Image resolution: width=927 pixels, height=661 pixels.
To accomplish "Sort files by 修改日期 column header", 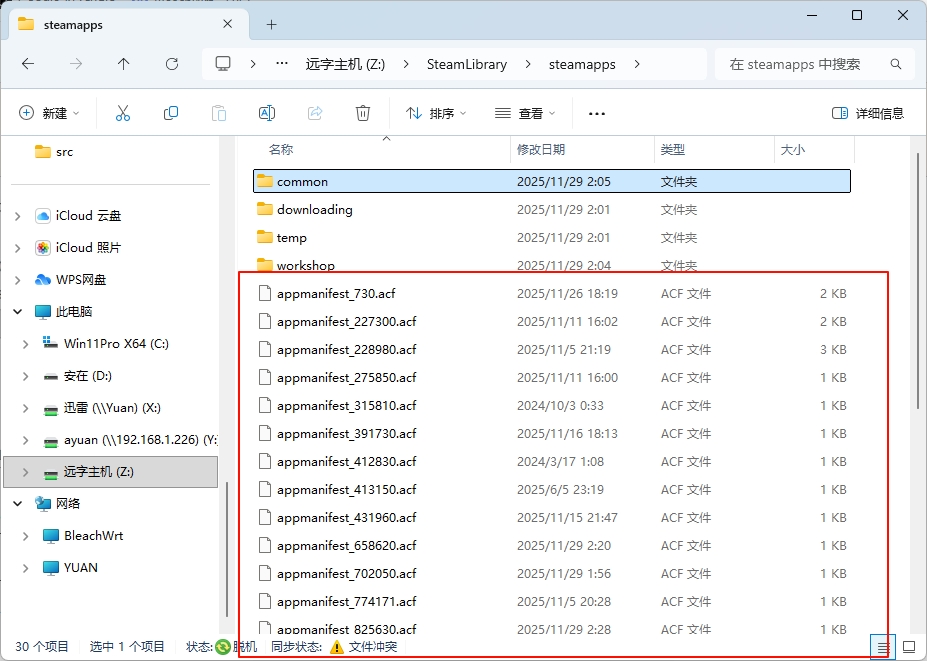I will 541,149.
